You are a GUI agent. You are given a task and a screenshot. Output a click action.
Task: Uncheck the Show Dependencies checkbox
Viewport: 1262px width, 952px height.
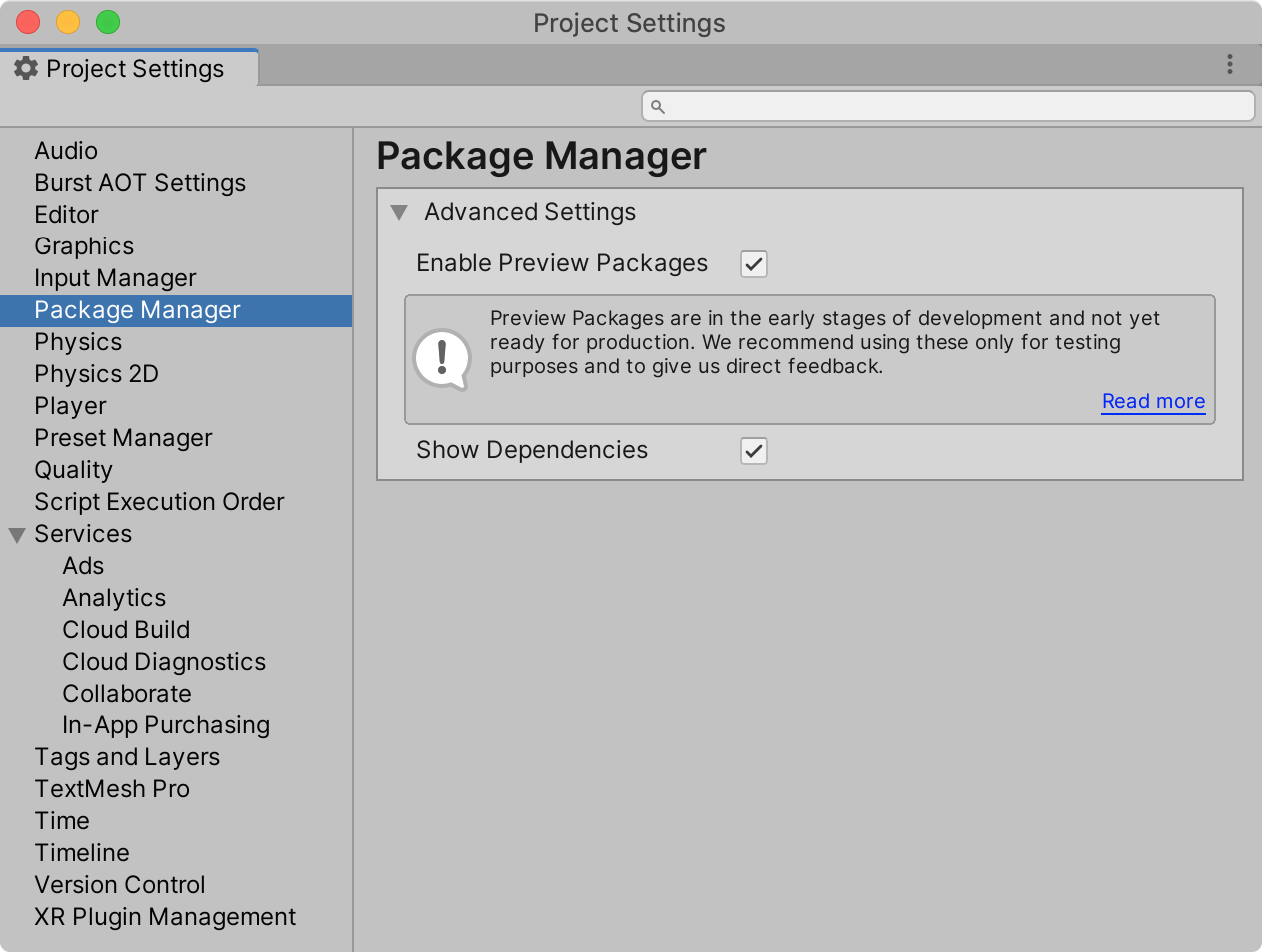[754, 451]
